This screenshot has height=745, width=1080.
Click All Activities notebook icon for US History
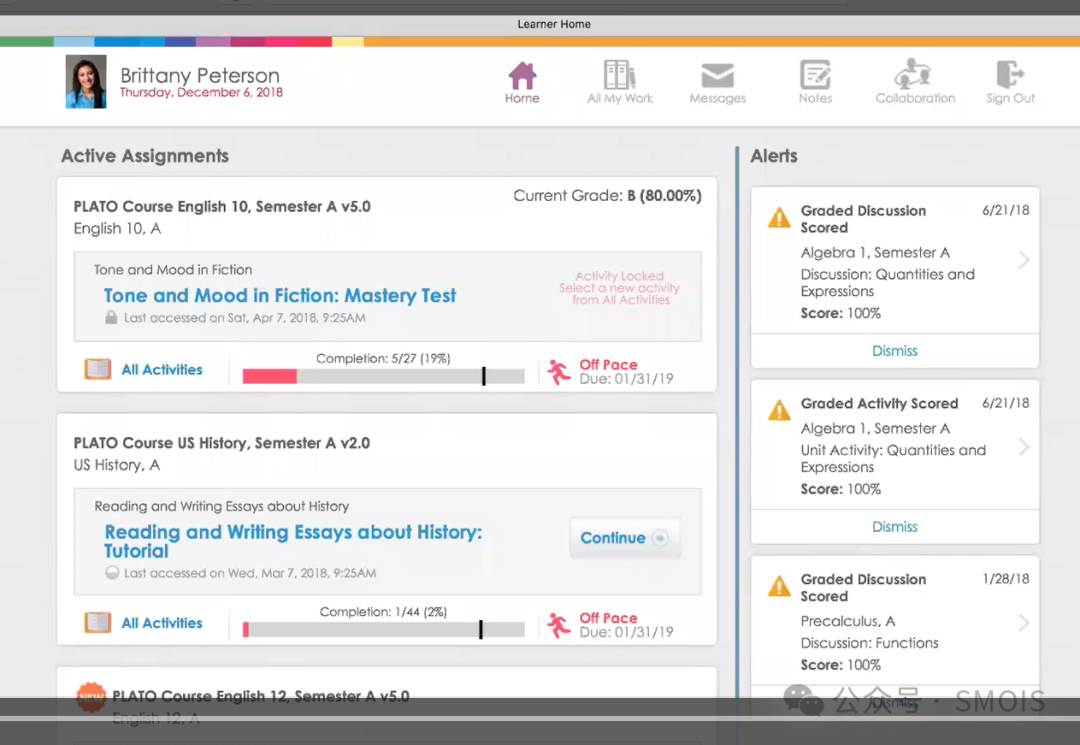point(98,623)
